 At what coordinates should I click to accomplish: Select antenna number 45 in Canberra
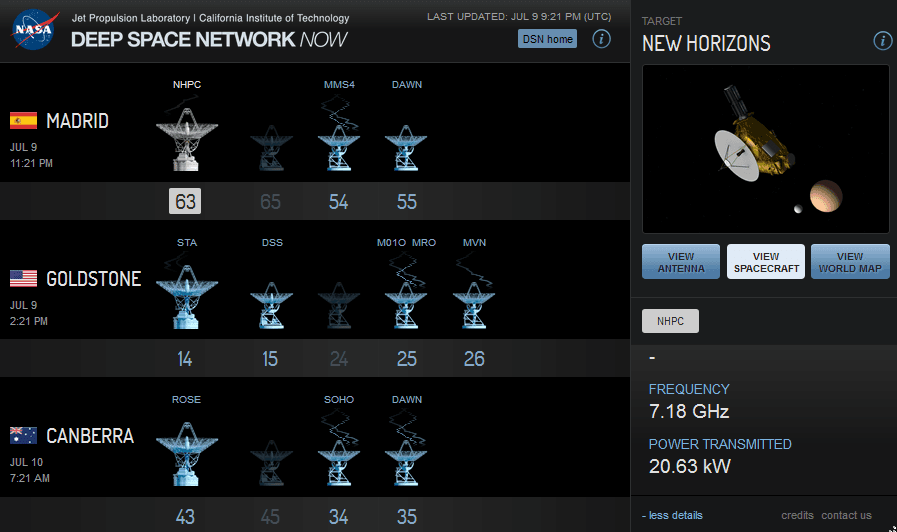(x=270, y=517)
